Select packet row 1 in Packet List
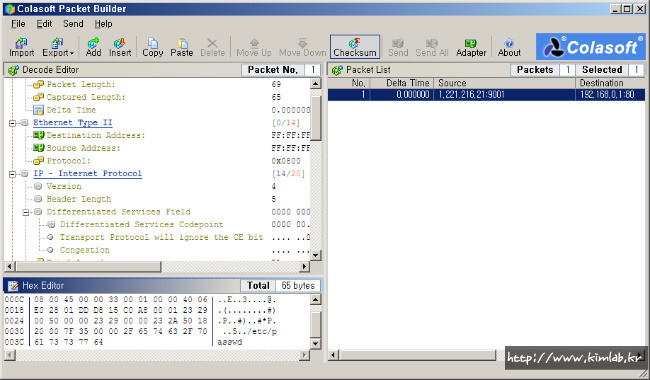650x380 pixels. click(x=487, y=94)
